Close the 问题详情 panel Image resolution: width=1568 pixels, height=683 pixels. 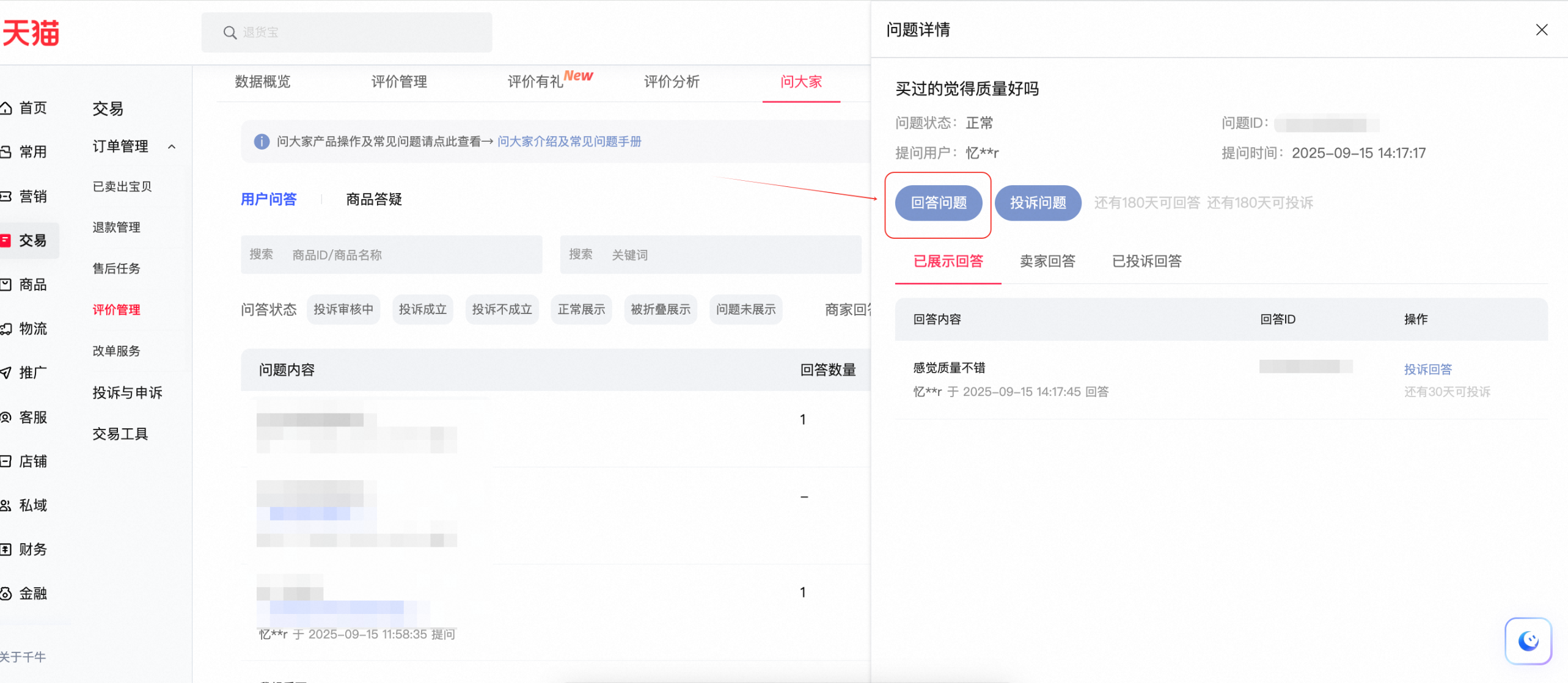coord(1541,30)
